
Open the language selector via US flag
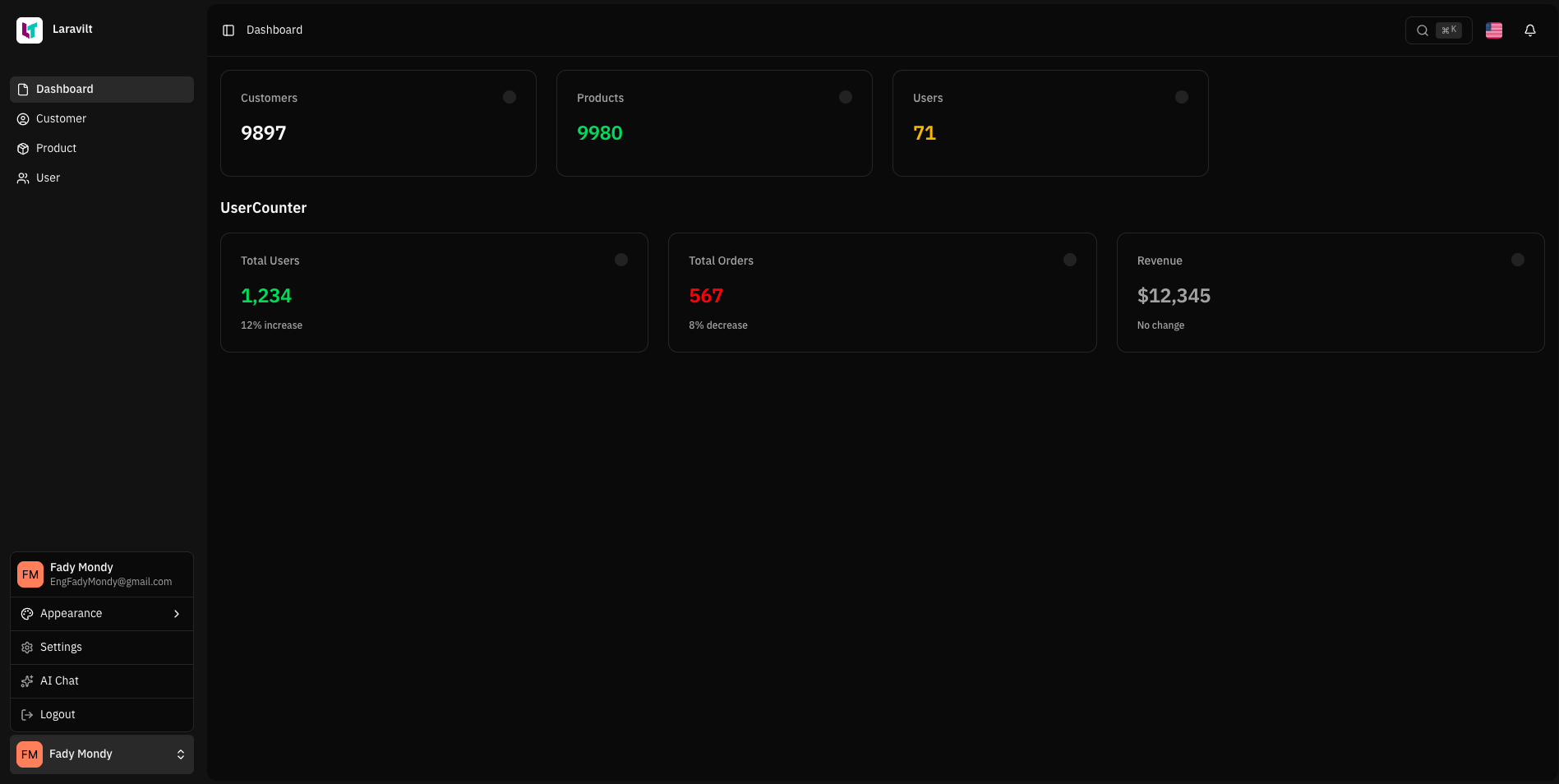point(1493,30)
